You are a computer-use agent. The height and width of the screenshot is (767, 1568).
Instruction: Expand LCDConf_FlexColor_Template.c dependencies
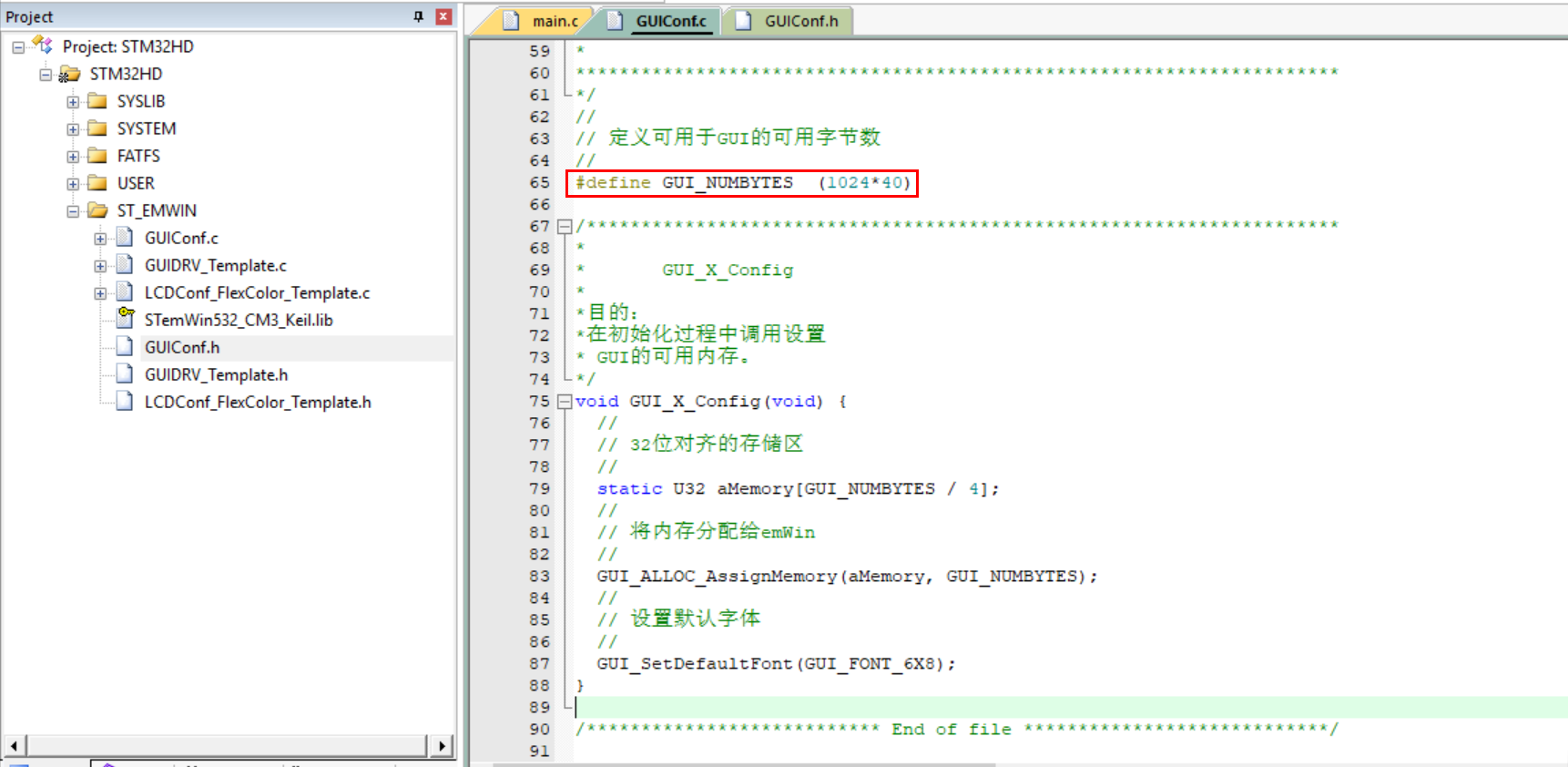[100, 293]
